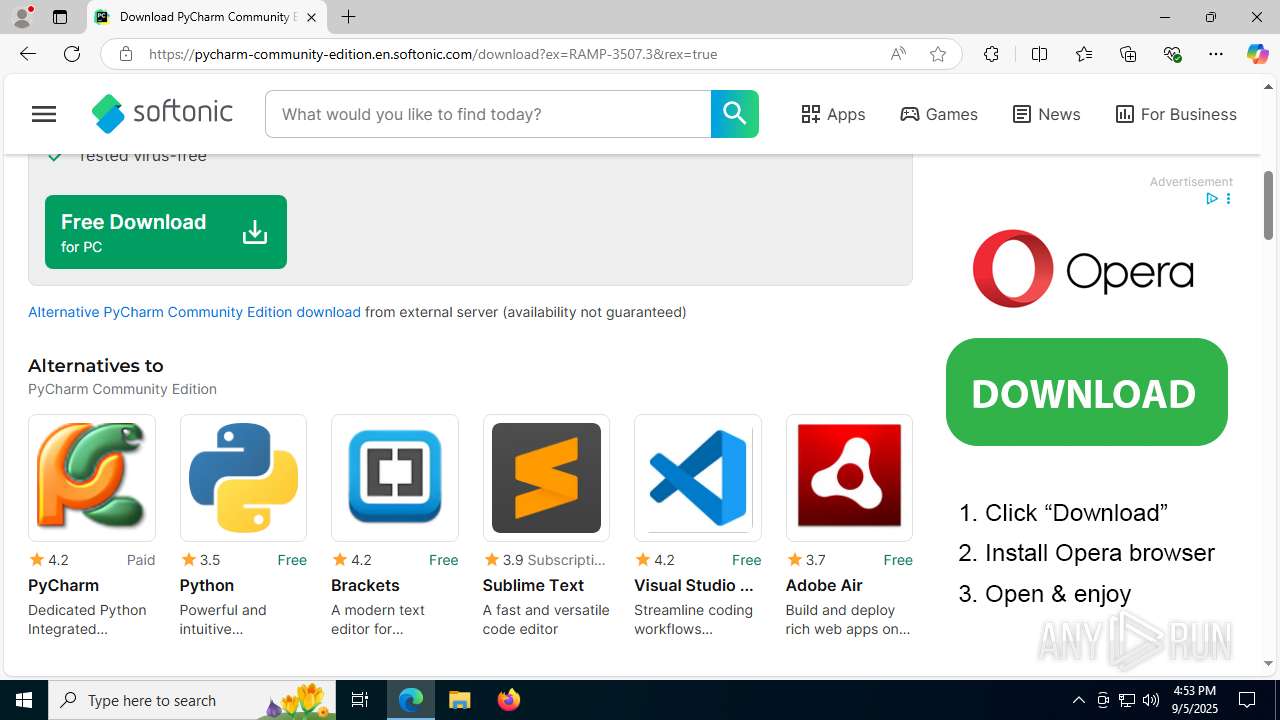
Task: Open Browser essentials heart icon
Action: pos(1173,54)
